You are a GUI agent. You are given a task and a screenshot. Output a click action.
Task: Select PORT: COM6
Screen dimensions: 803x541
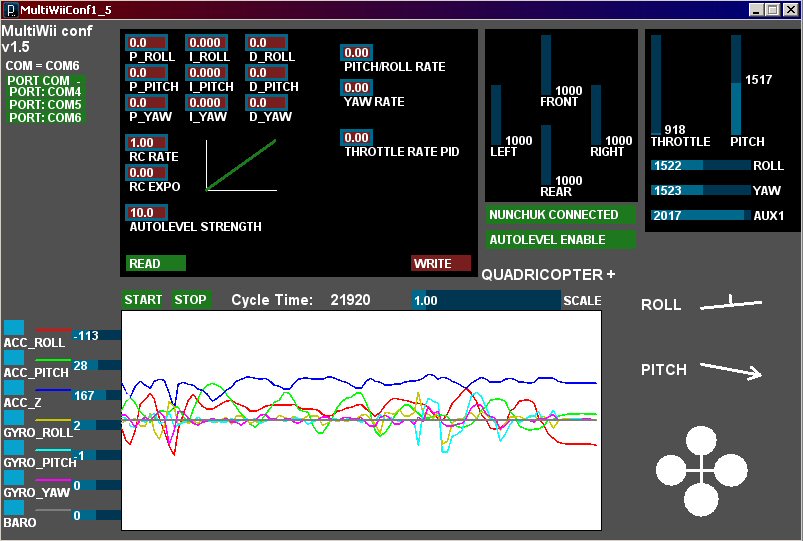[45, 117]
